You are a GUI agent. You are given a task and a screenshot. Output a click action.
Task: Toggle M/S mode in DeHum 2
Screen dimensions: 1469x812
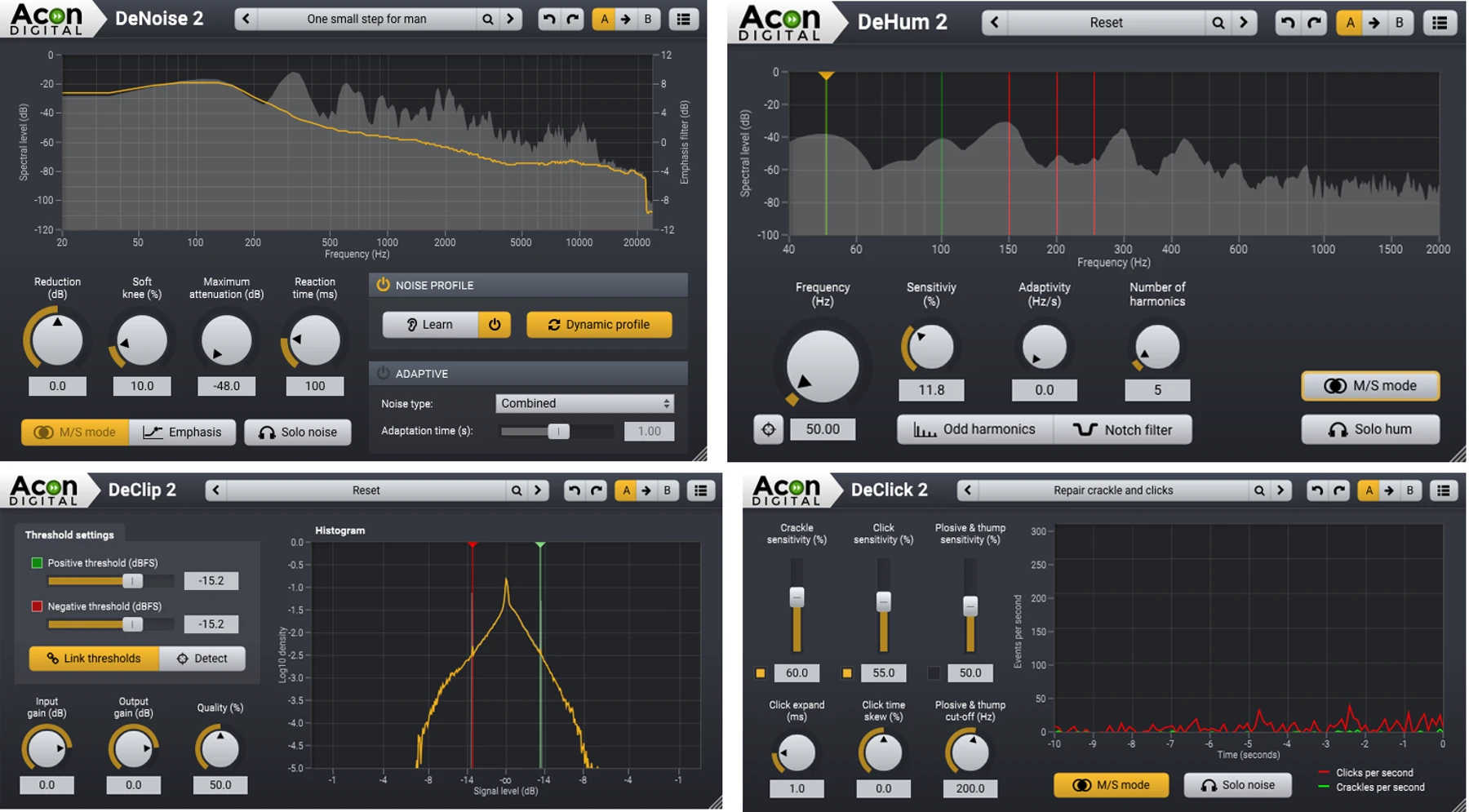1370,386
